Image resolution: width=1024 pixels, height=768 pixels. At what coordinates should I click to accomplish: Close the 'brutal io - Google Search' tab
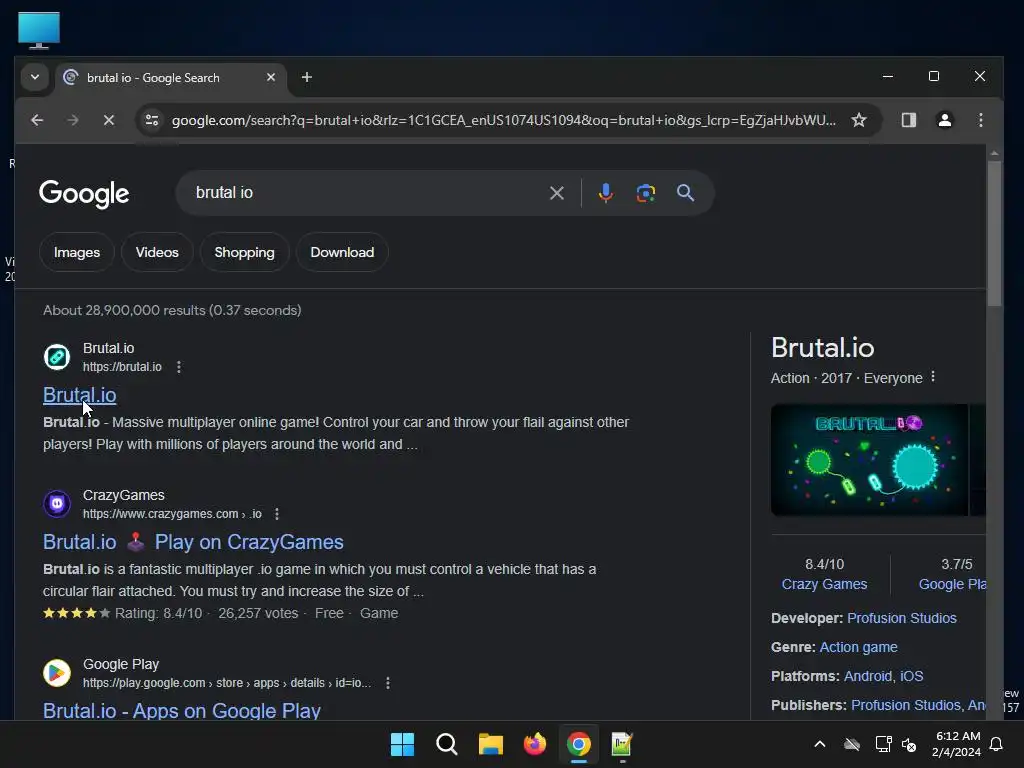click(271, 77)
